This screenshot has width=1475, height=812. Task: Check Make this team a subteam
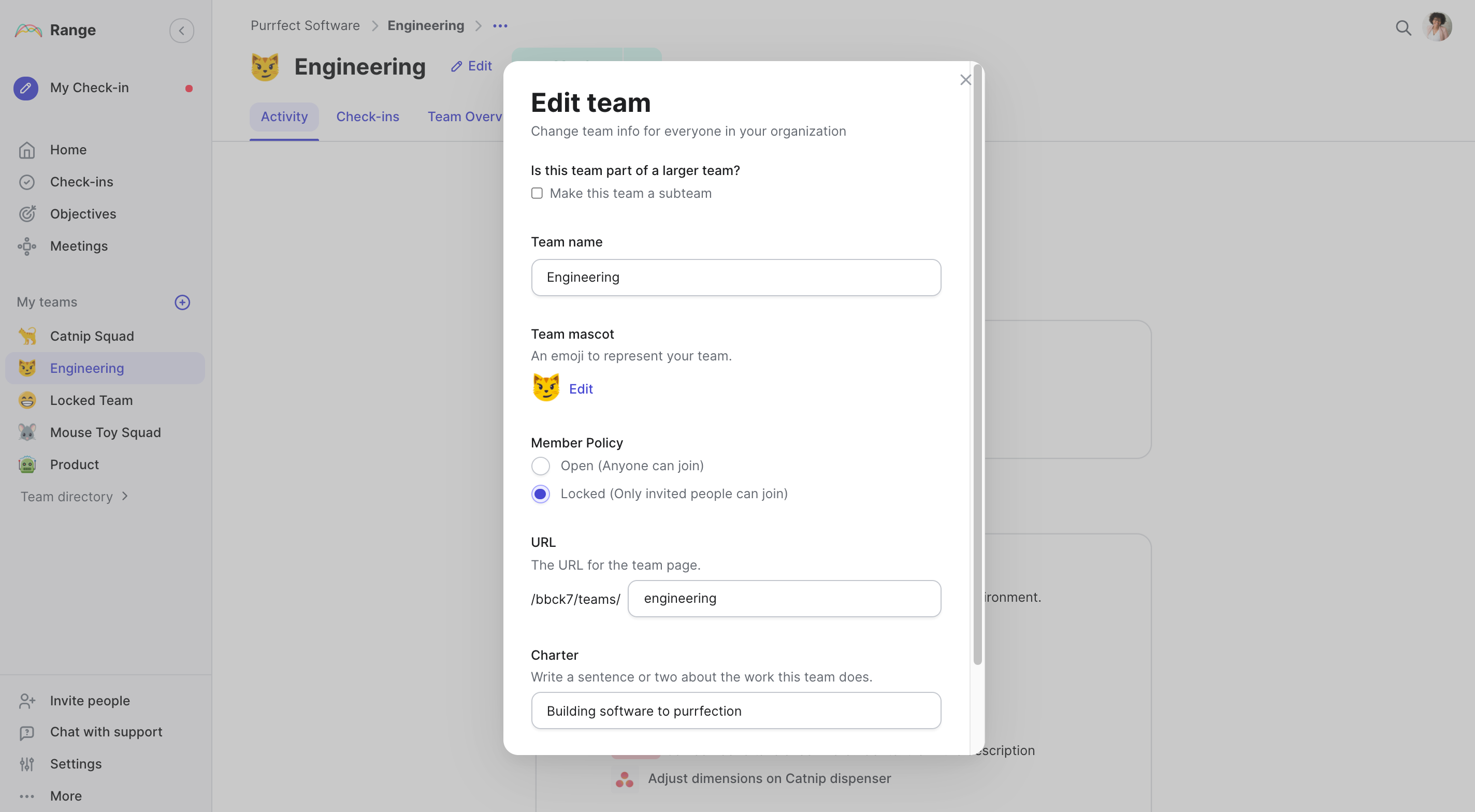[x=537, y=194]
